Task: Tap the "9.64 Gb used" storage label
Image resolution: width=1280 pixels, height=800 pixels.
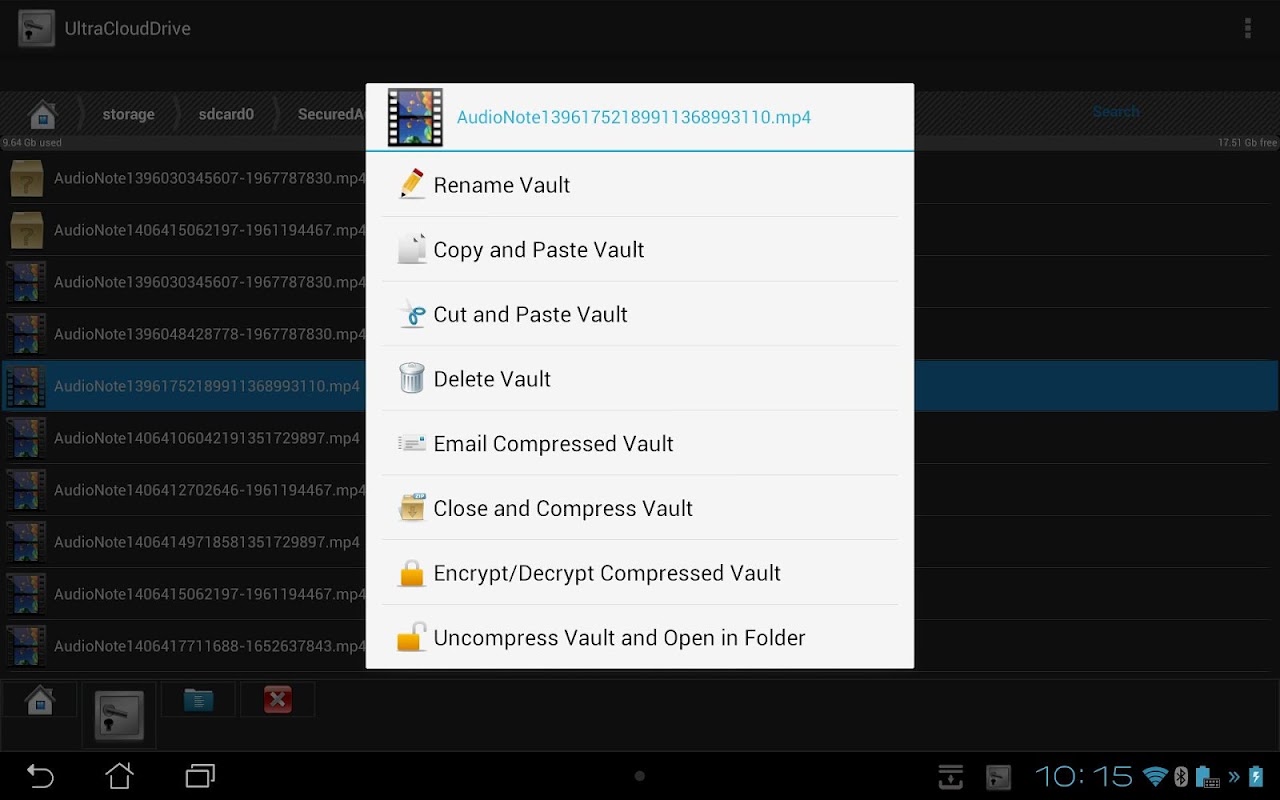Action: (32, 143)
